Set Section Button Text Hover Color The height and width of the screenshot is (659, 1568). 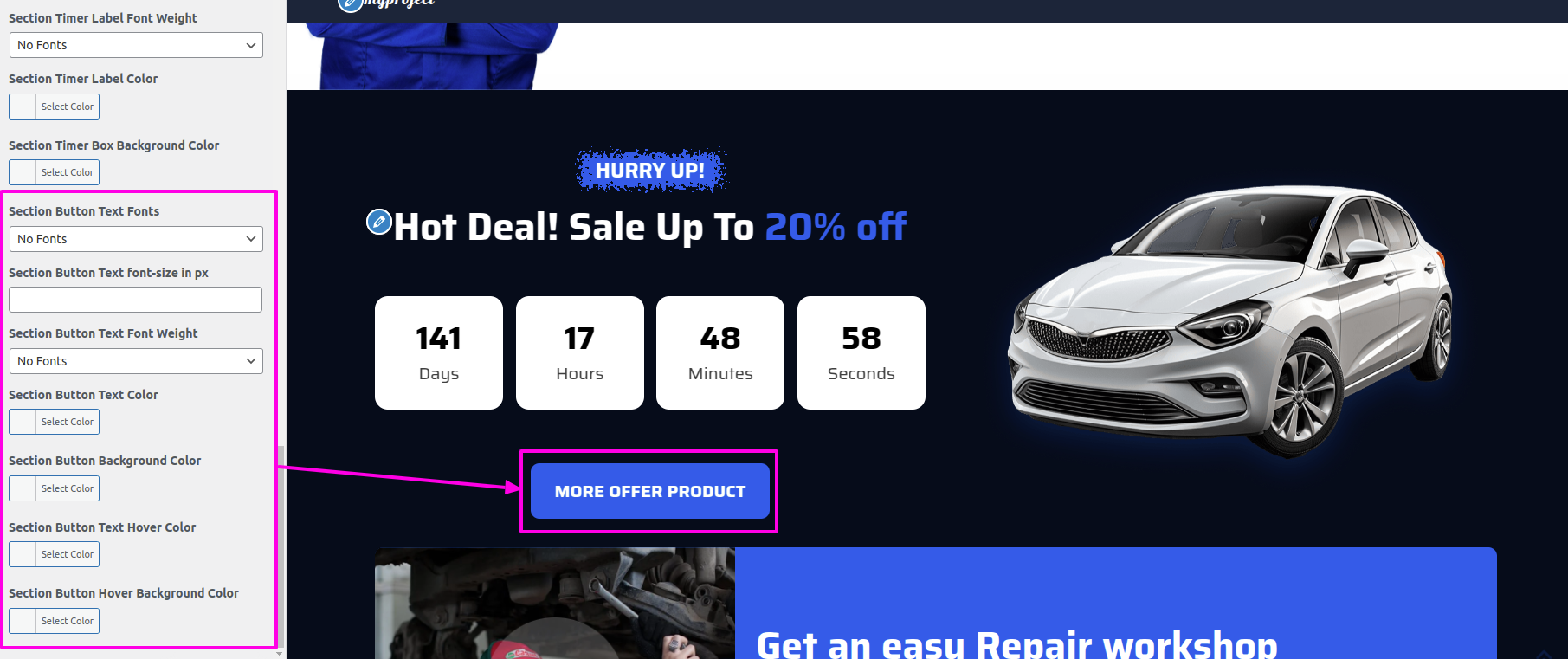click(x=54, y=554)
